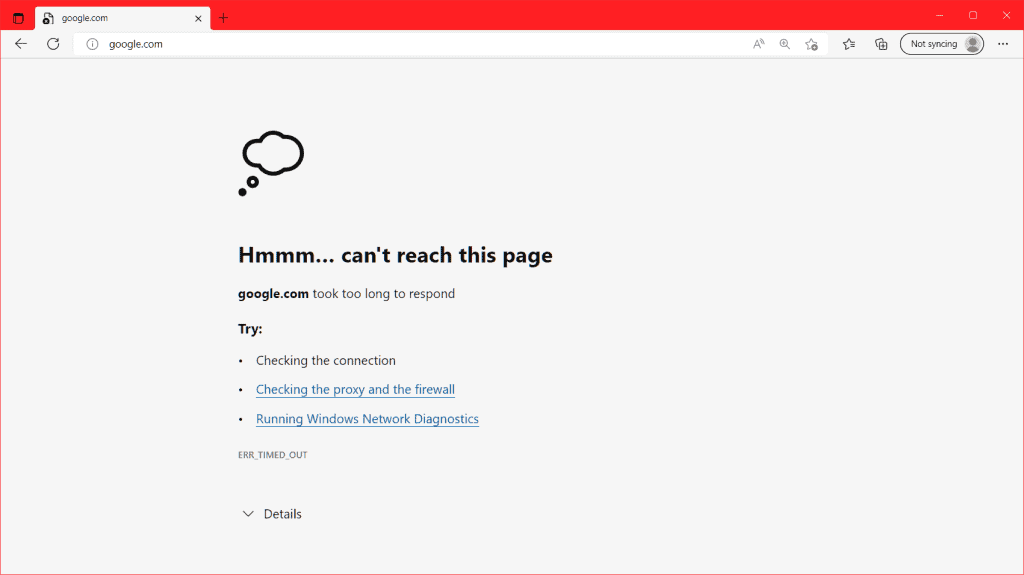View site information icon in address bar
Viewport: 1024px width, 575px height.
click(x=92, y=44)
